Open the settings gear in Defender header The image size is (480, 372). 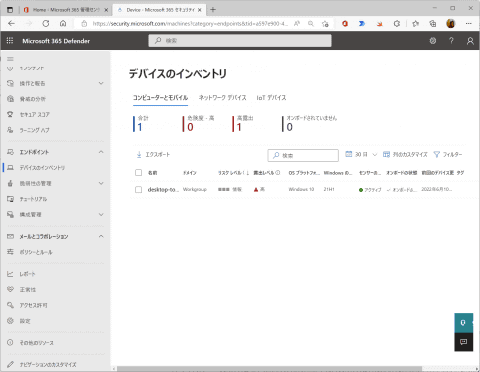(x=433, y=41)
